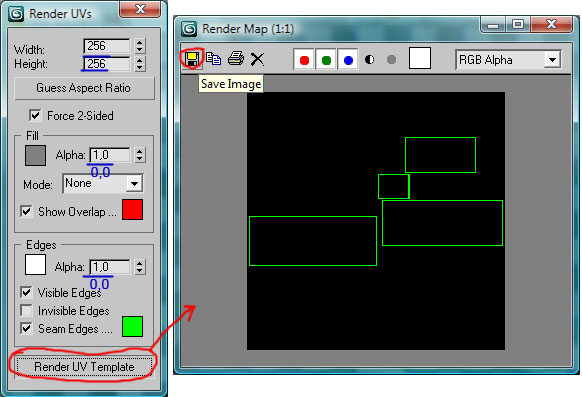The image size is (582, 397).
Task: Open the Mode dropdown set to None
Action: coord(103,183)
